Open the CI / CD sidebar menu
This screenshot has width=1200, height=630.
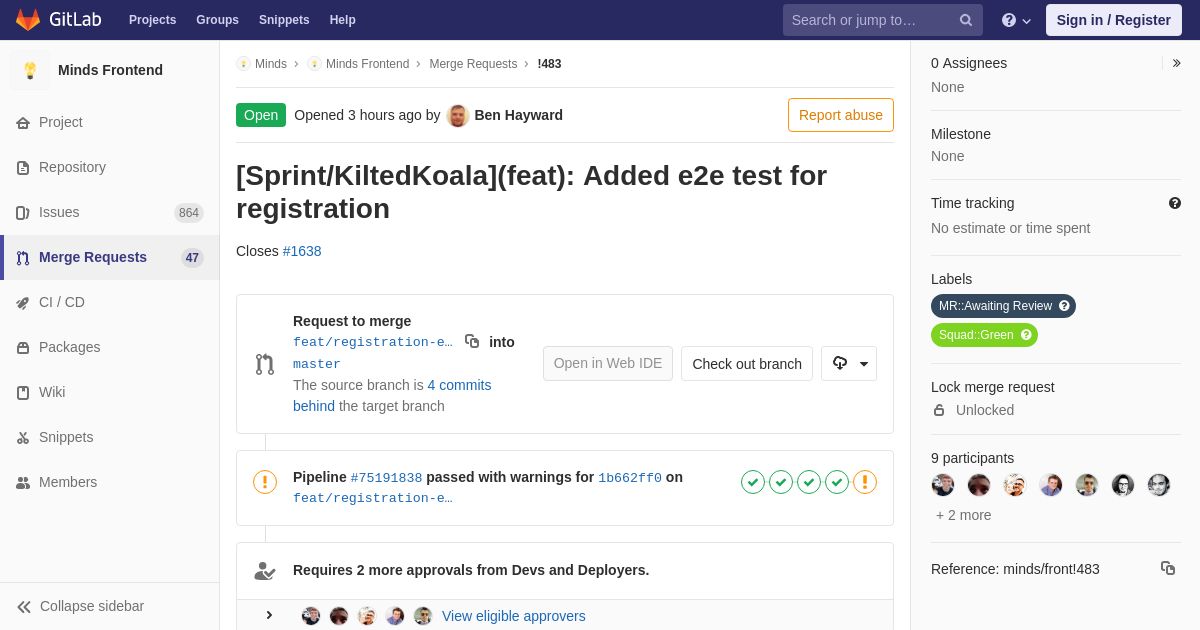point(61,302)
